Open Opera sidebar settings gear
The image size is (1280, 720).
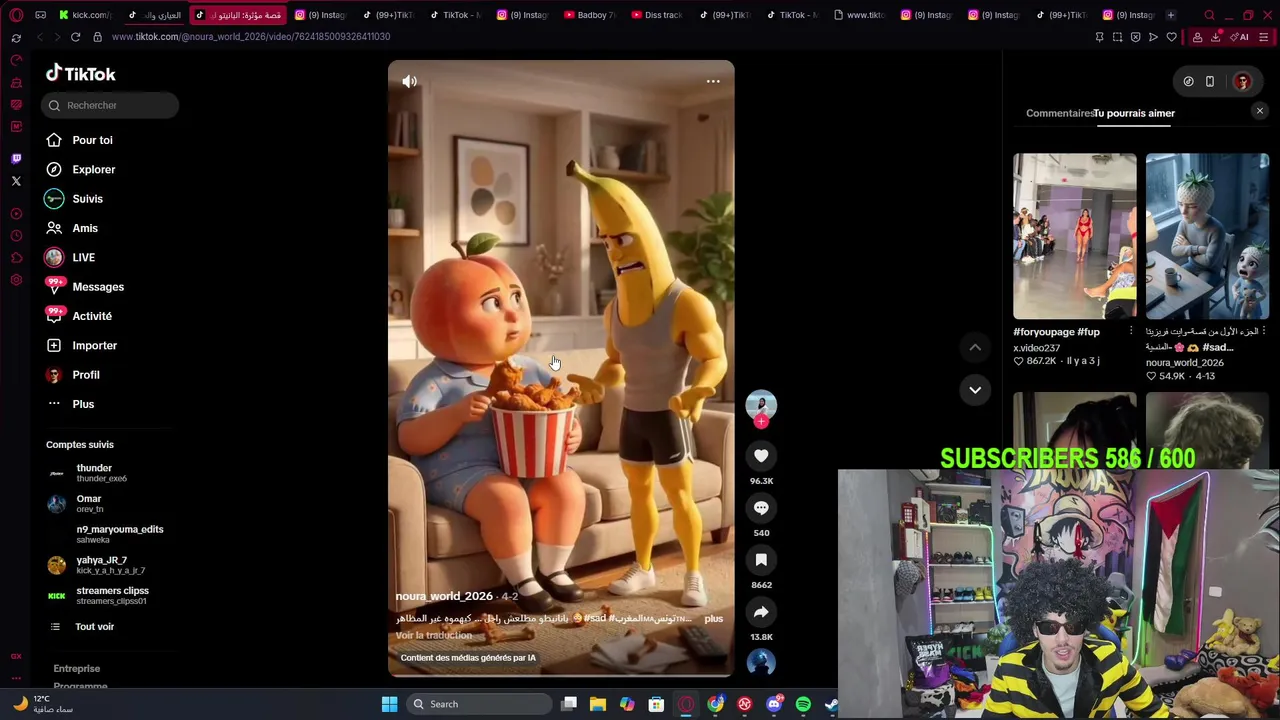(x=16, y=280)
